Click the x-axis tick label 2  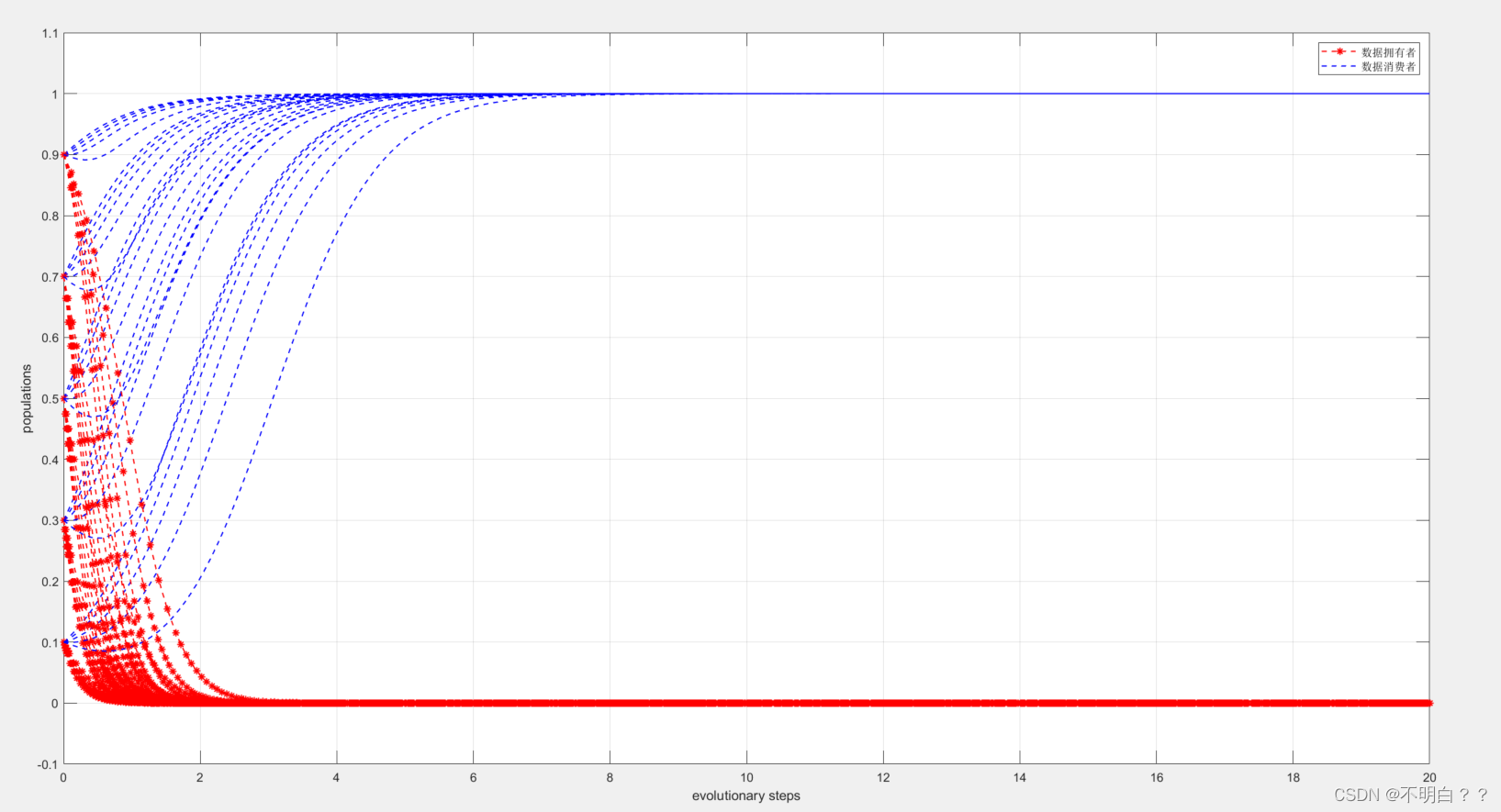tap(199, 777)
